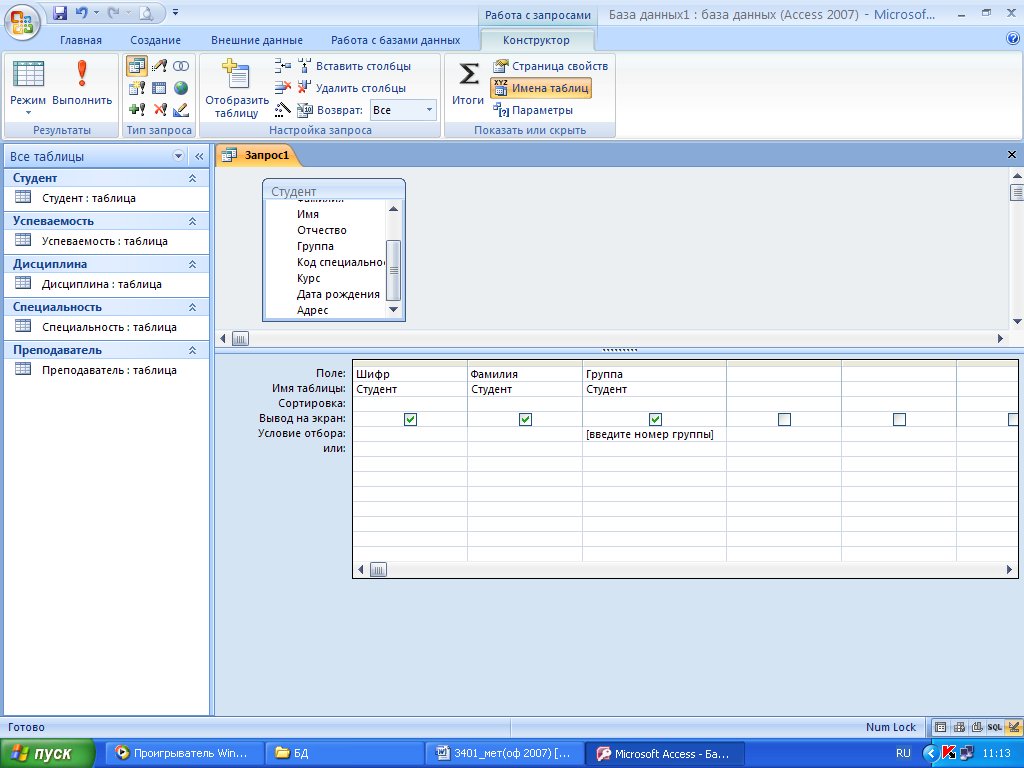The width and height of the screenshot is (1024, 768).
Task: Switch to the БД folder taskbar item
Action: pyautogui.click(x=345, y=753)
